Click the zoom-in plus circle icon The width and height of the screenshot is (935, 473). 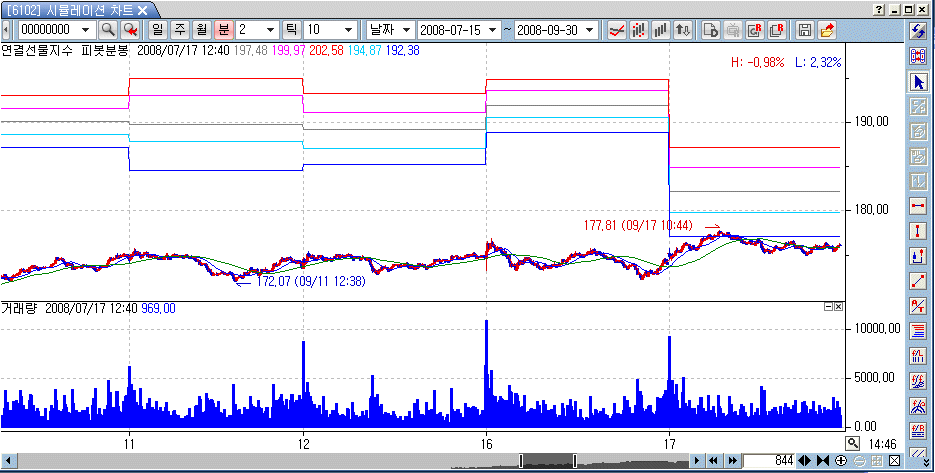tap(841, 460)
